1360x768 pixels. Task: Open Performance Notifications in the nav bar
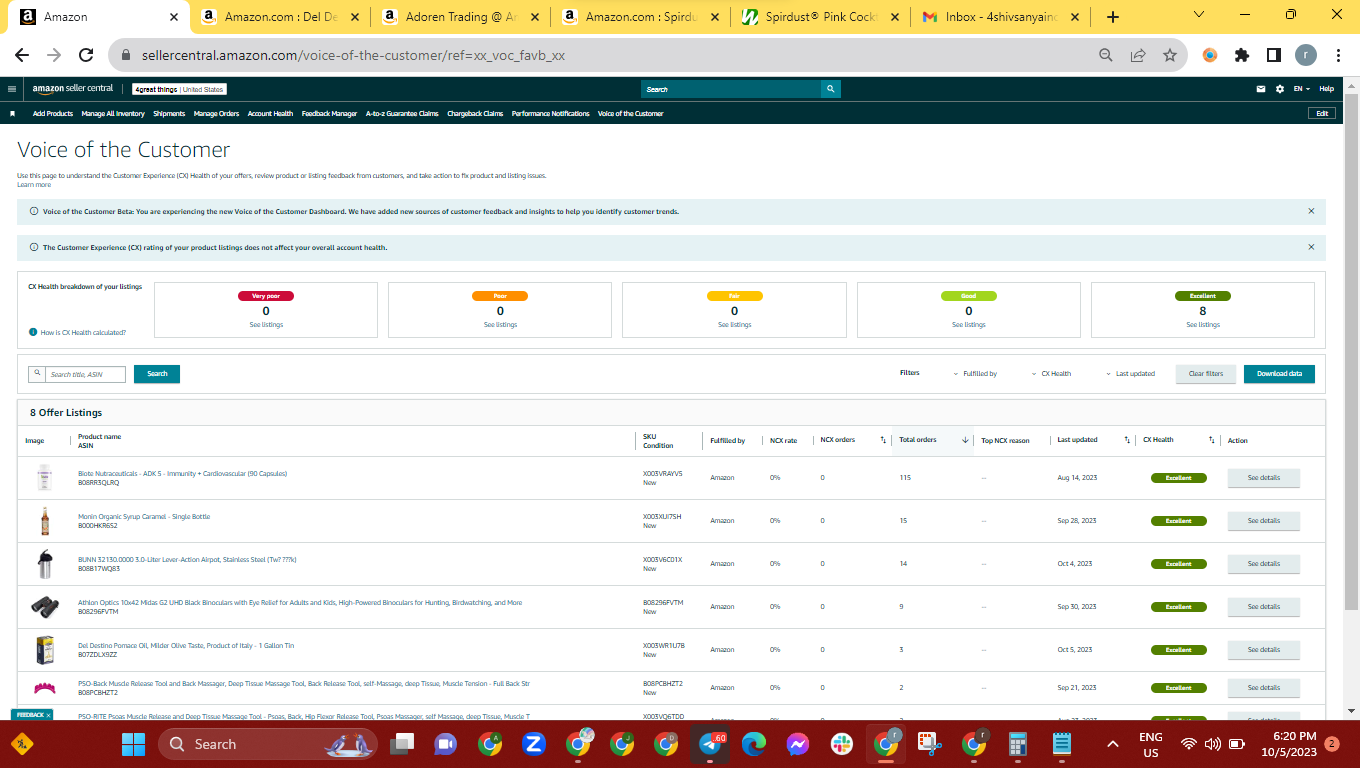click(550, 114)
